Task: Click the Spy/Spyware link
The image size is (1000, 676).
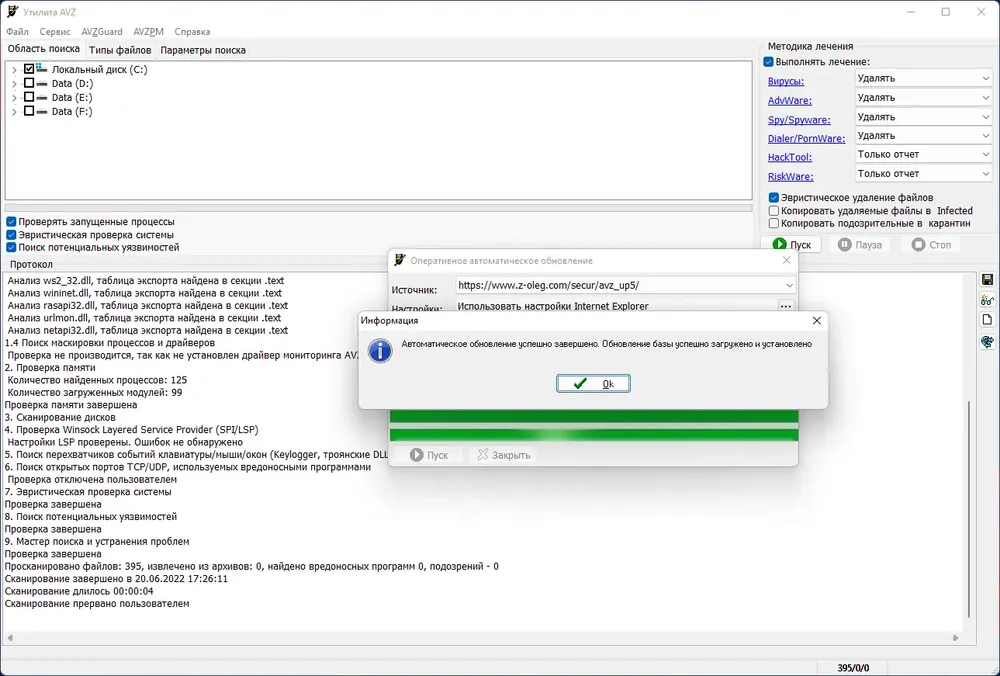Action: pos(798,120)
